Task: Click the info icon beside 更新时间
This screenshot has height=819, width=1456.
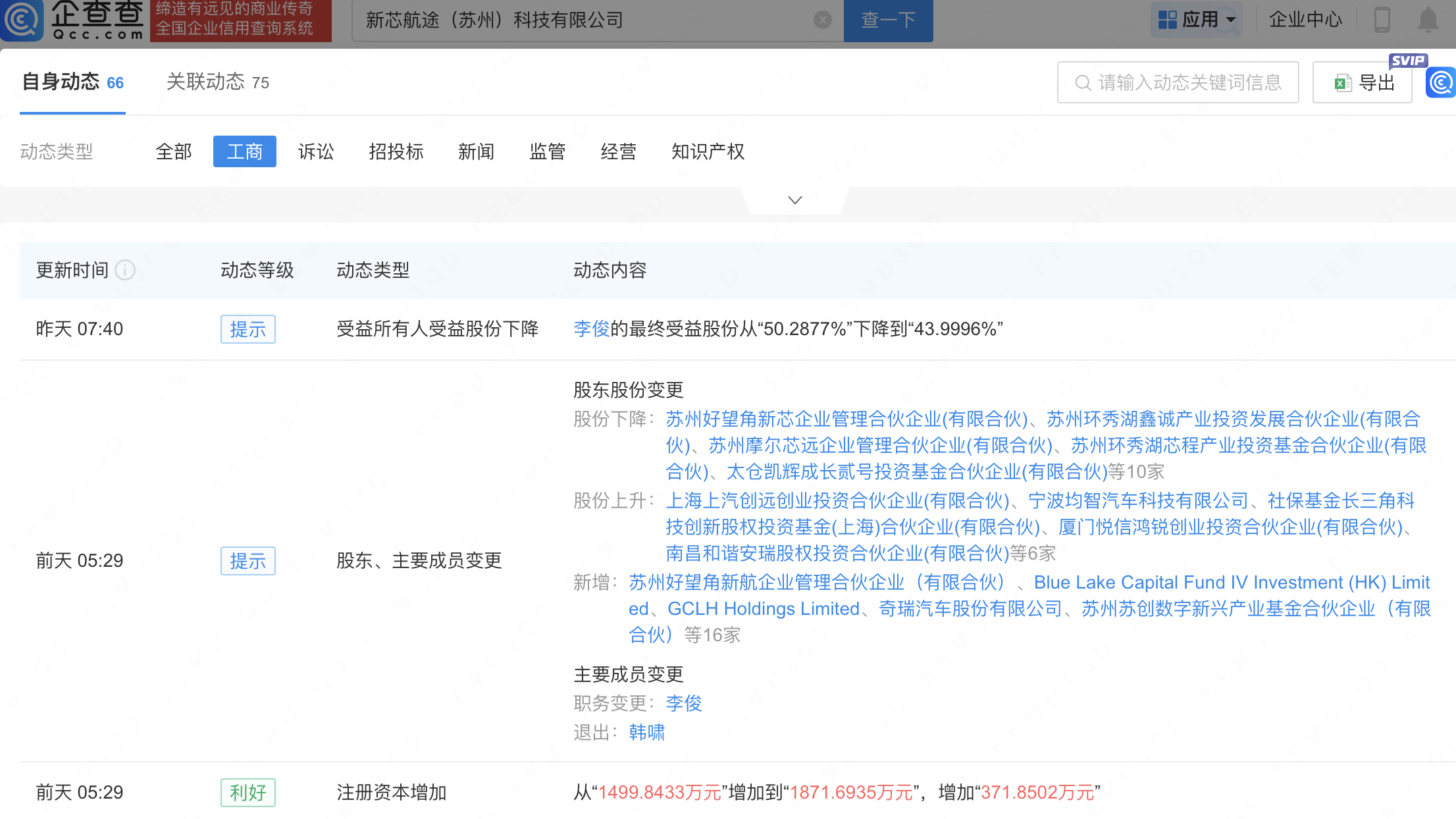Action: coord(125,270)
